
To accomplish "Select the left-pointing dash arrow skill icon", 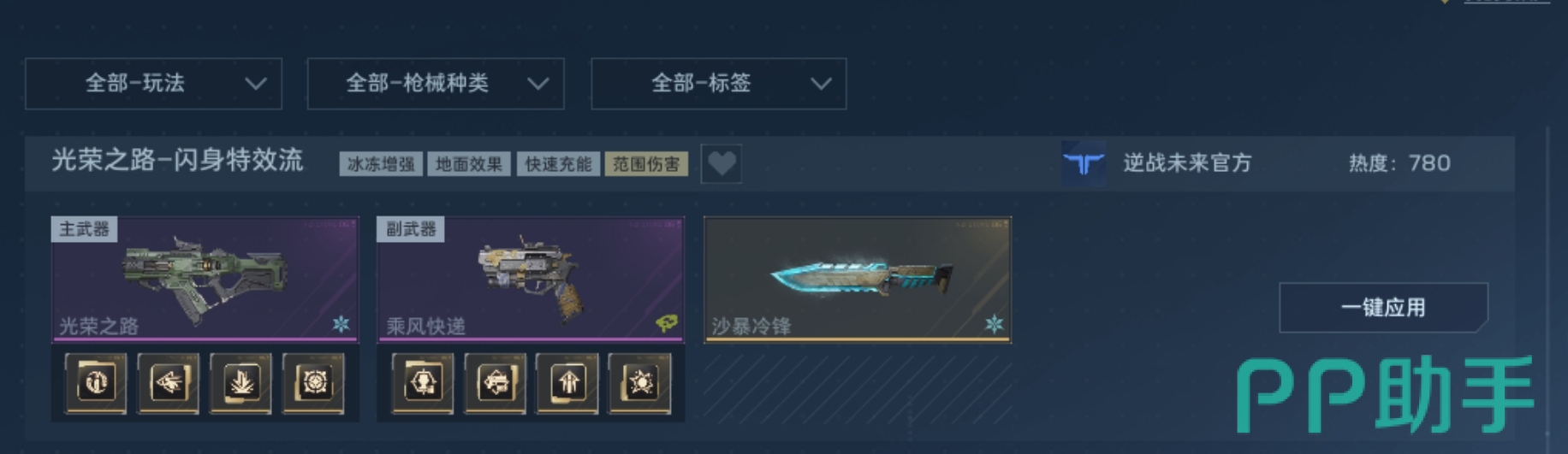I will (169, 383).
